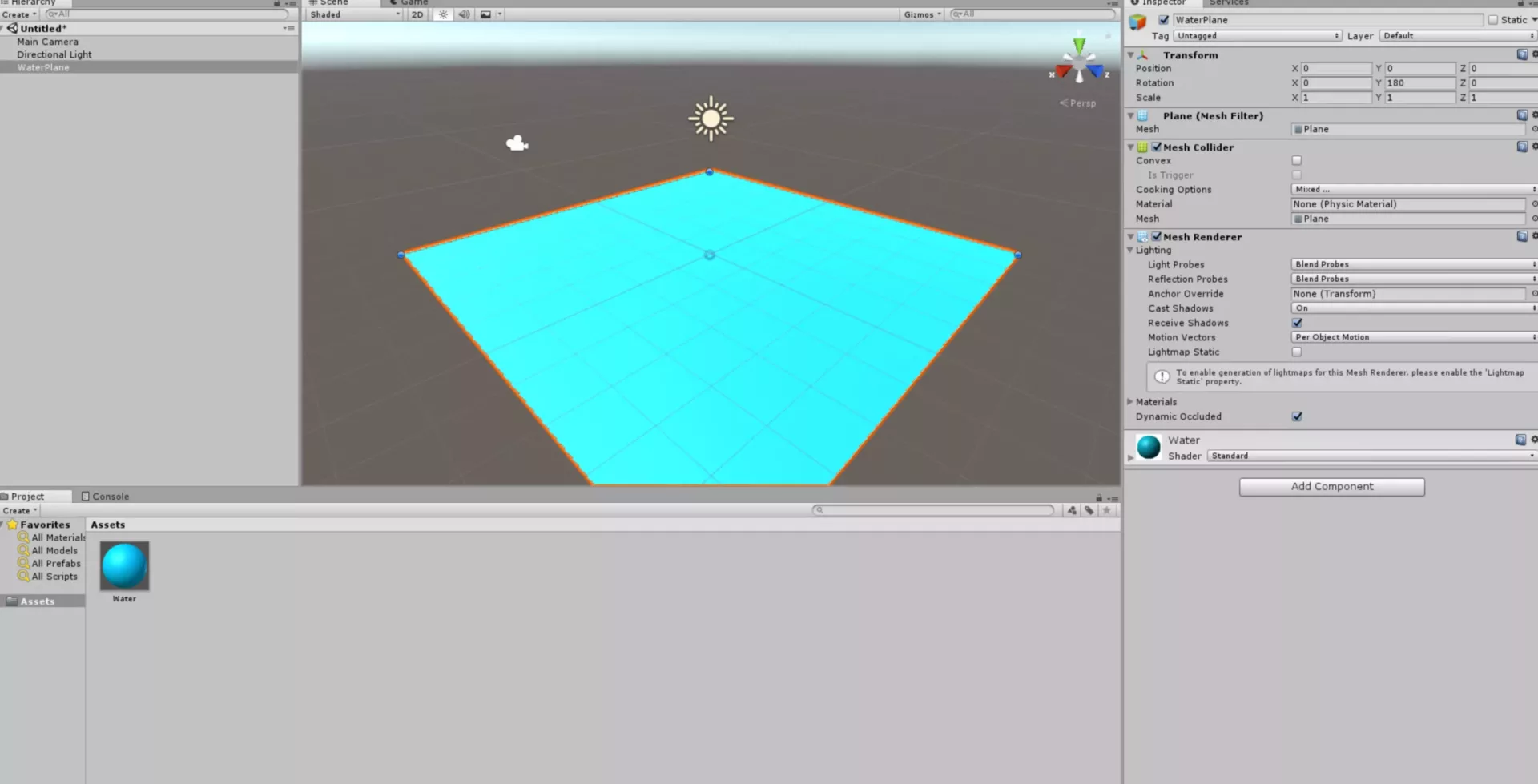This screenshot has height=784, width=1538.
Task: Uncheck the Dynamic Occluded checkbox
Action: (1297, 416)
